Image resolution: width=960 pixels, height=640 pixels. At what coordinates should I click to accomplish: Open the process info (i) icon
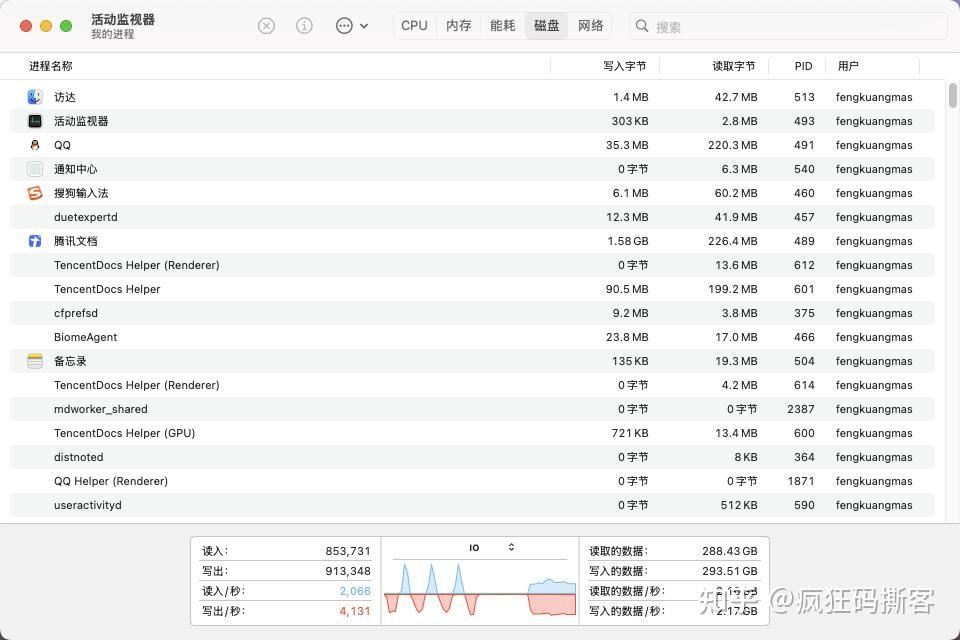point(304,26)
